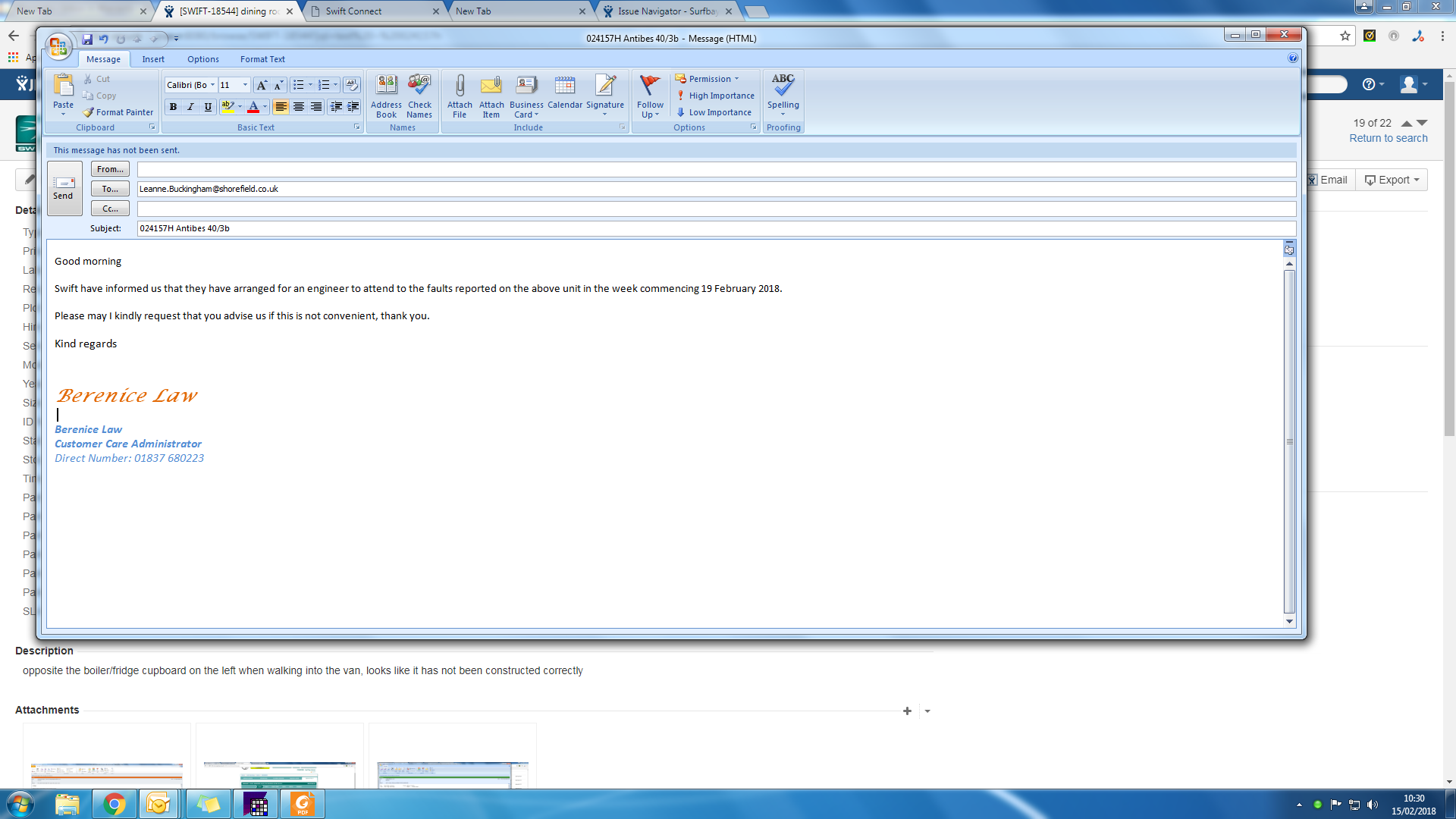Click the font color red A swatch
This screenshot has height=819, width=1456.
tap(253, 107)
